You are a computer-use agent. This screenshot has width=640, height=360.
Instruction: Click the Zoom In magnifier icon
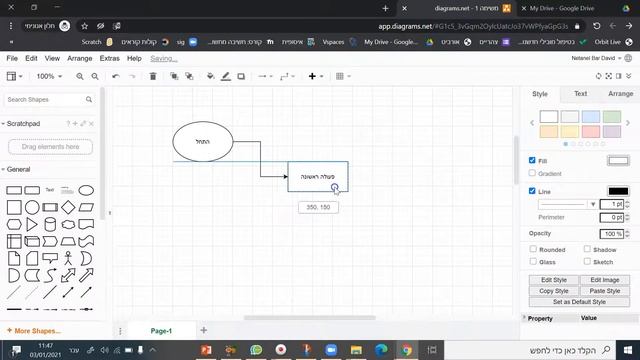click(80, 76)
